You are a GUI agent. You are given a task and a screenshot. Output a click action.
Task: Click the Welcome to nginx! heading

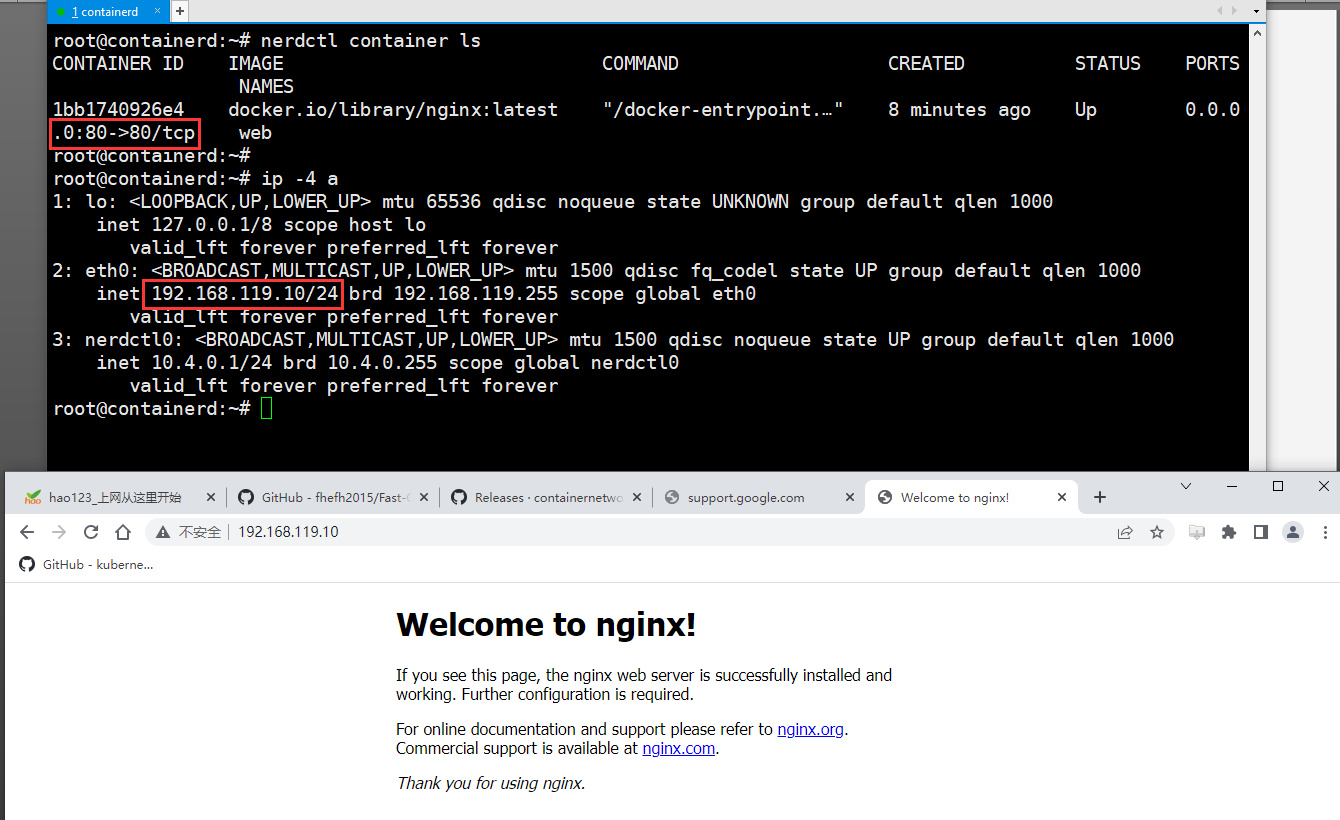pos(546,624)
